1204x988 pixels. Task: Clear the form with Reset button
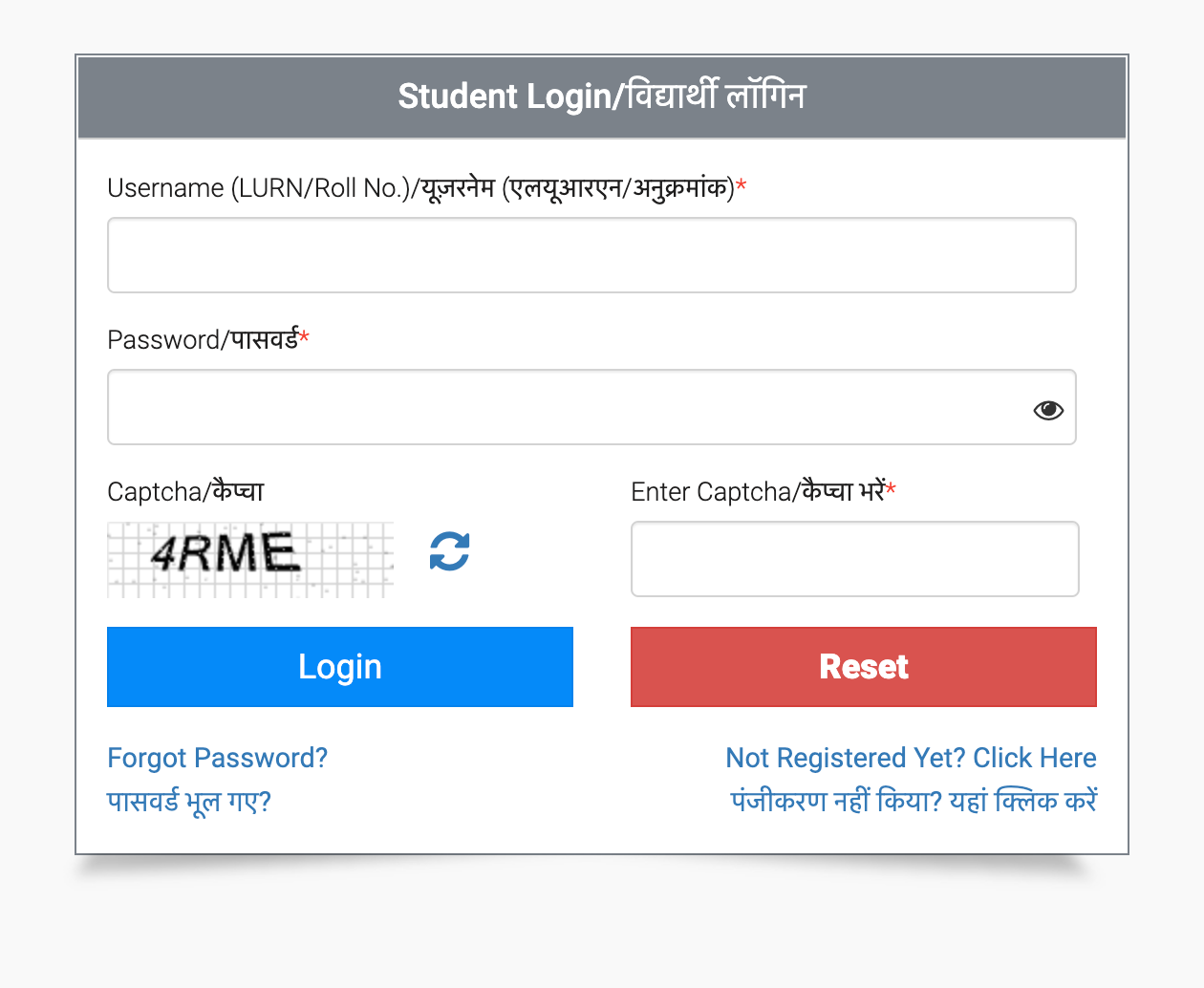863,667
